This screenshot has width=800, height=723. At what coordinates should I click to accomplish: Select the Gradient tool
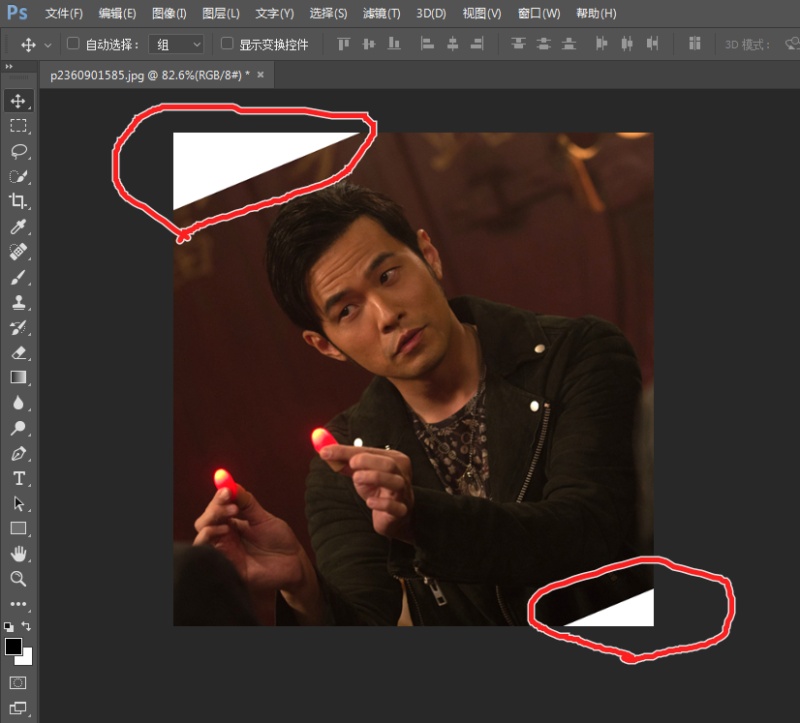click(18, 378)
